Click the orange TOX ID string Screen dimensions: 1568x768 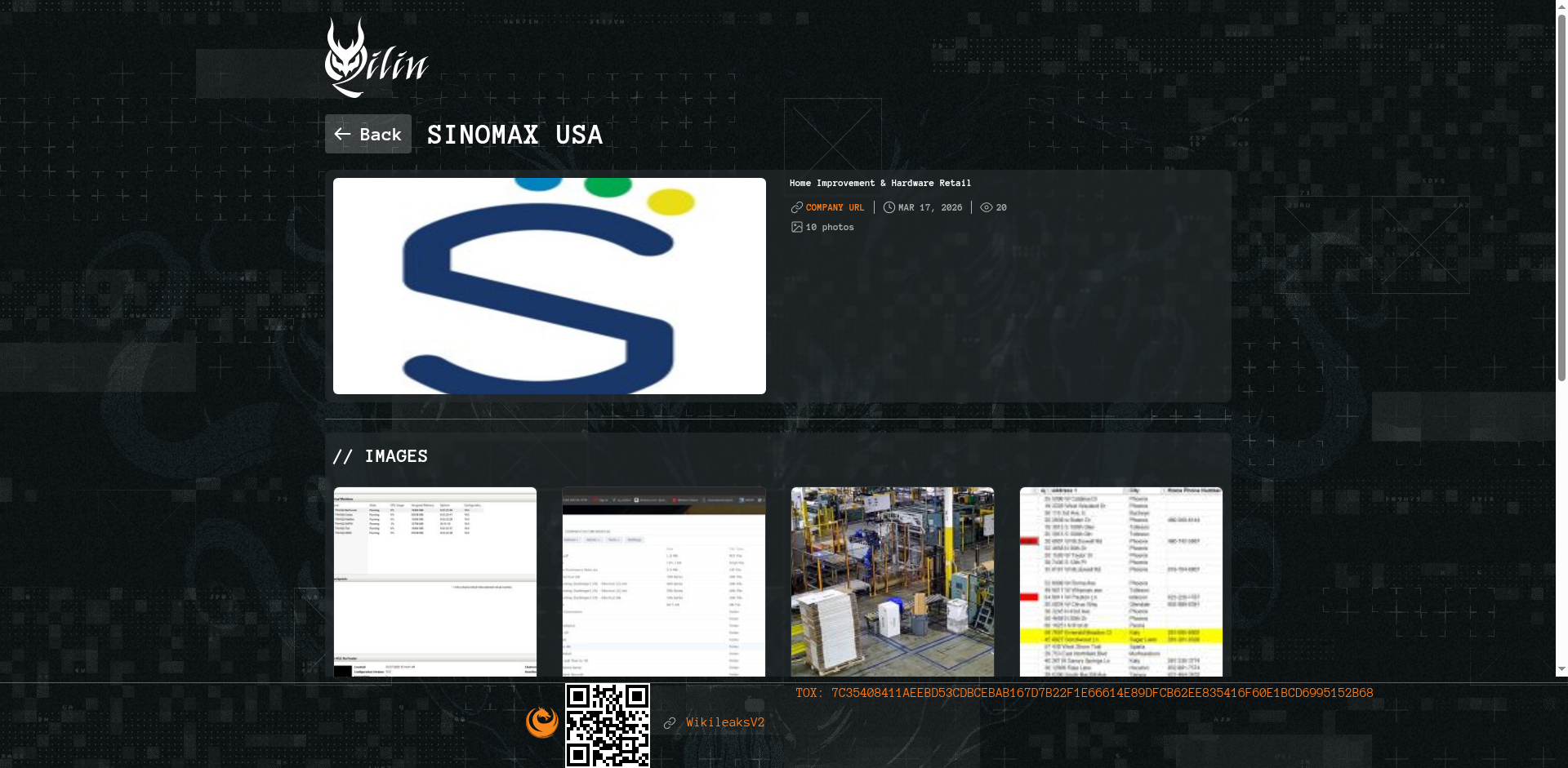click(1102, 693)
